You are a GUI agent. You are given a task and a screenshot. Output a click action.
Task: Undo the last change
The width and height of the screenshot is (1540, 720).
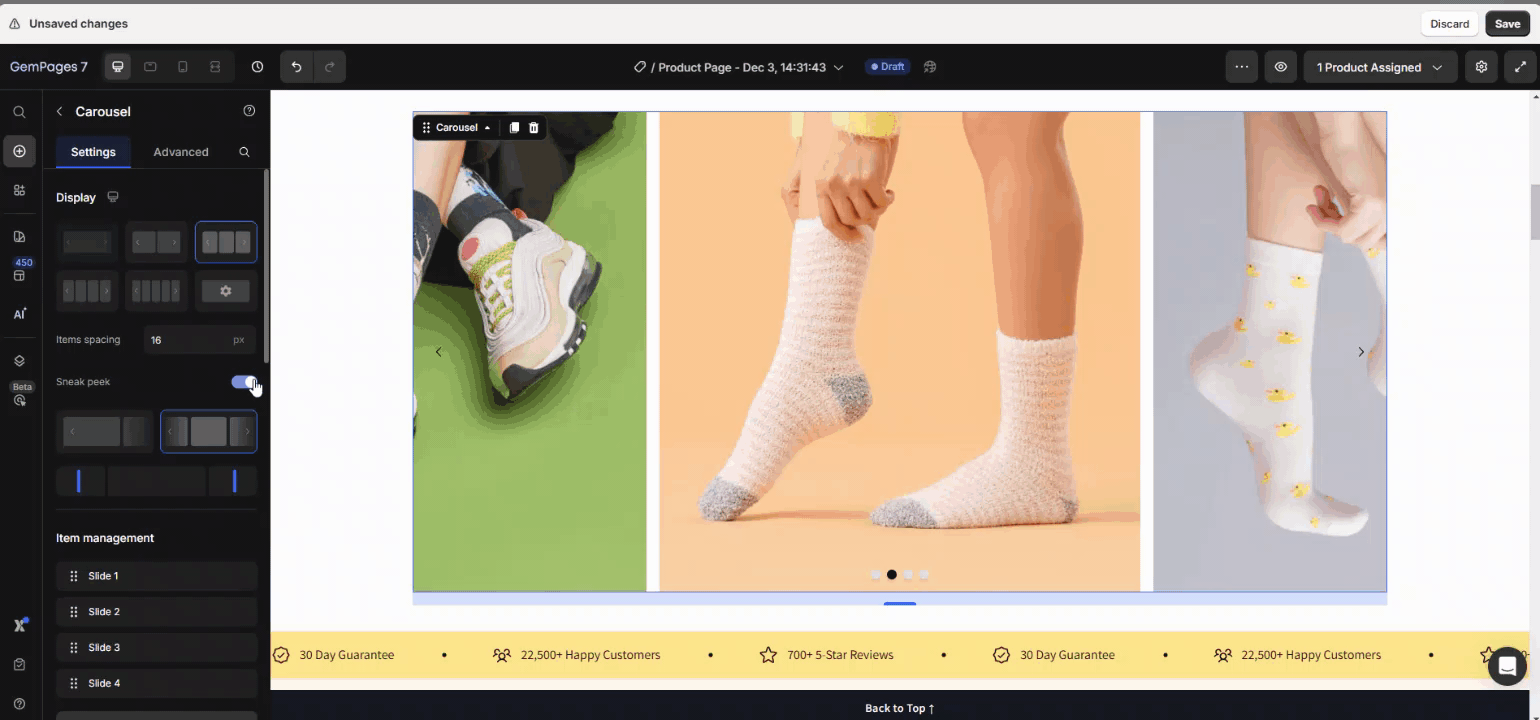coord(296,66)
